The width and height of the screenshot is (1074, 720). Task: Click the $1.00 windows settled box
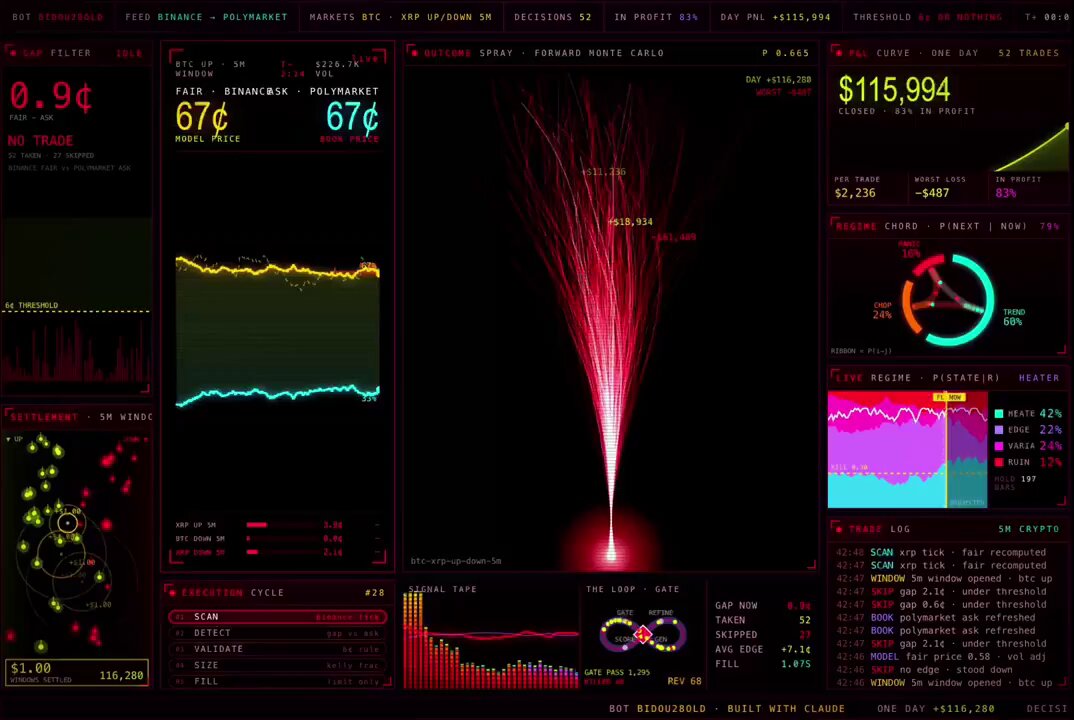(77, 672)
